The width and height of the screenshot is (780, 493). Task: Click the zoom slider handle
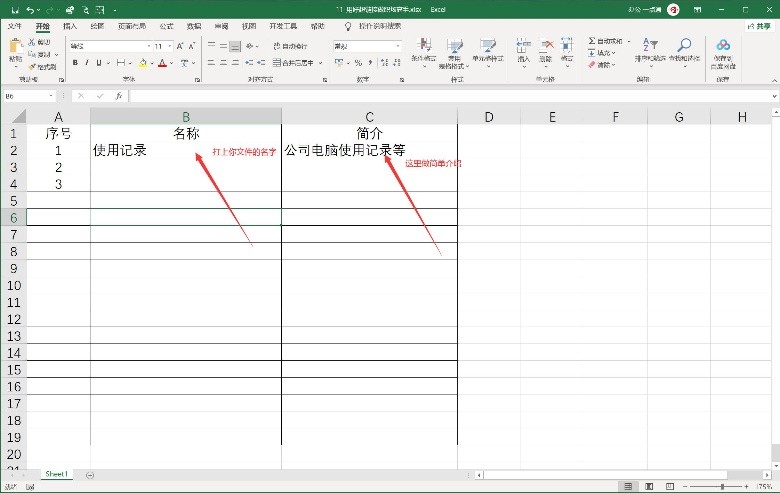click(x=722, y=486)
